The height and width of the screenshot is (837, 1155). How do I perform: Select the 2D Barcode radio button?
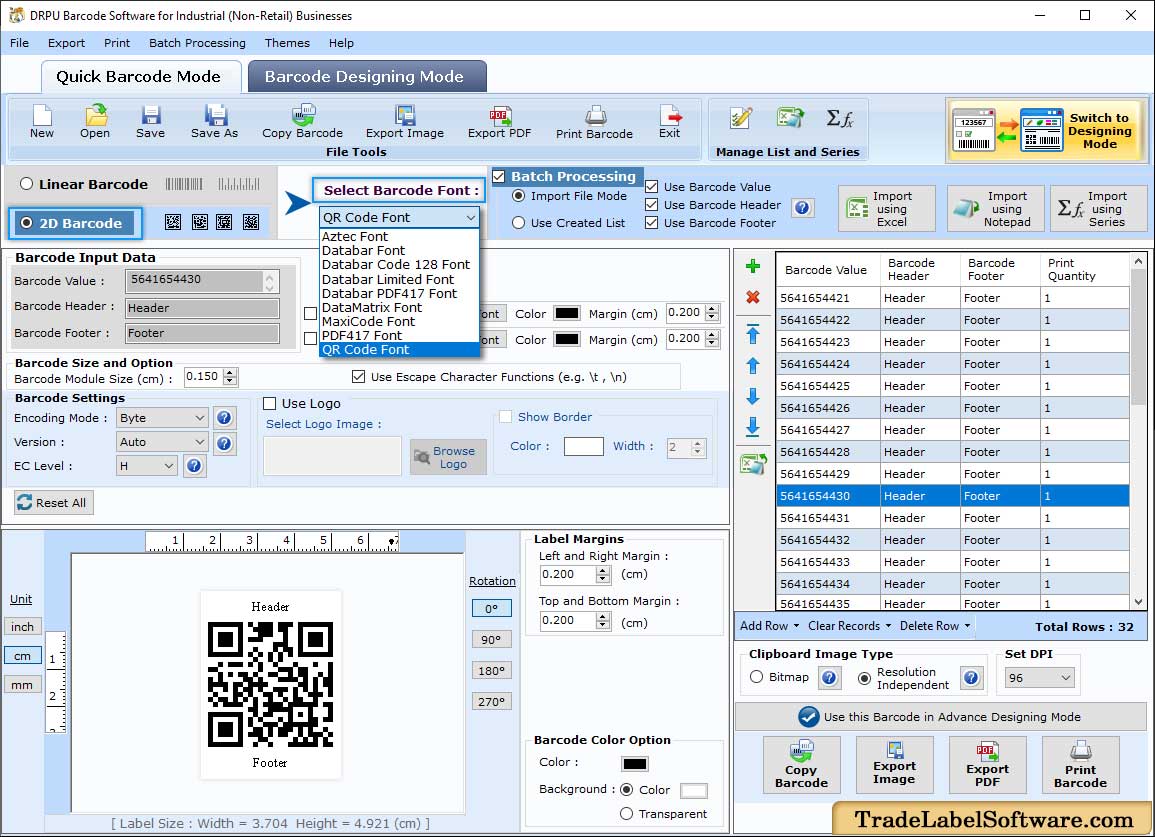(x=27, y=223)
